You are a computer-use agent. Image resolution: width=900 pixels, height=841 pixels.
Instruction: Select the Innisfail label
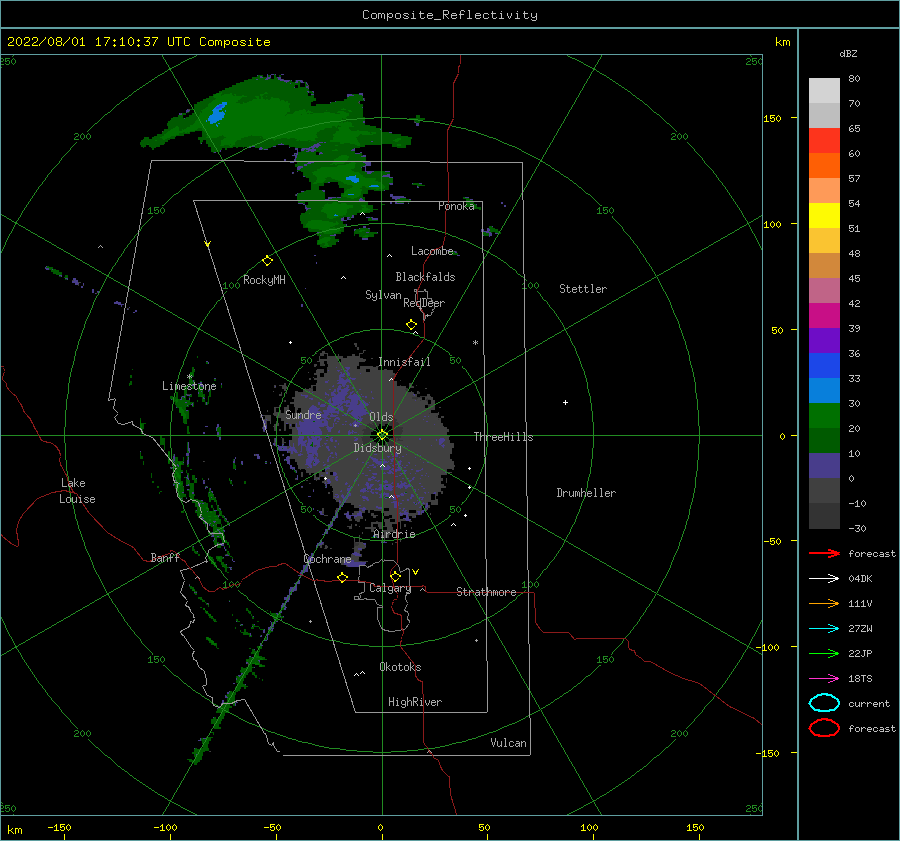click(x=404, y=362)
